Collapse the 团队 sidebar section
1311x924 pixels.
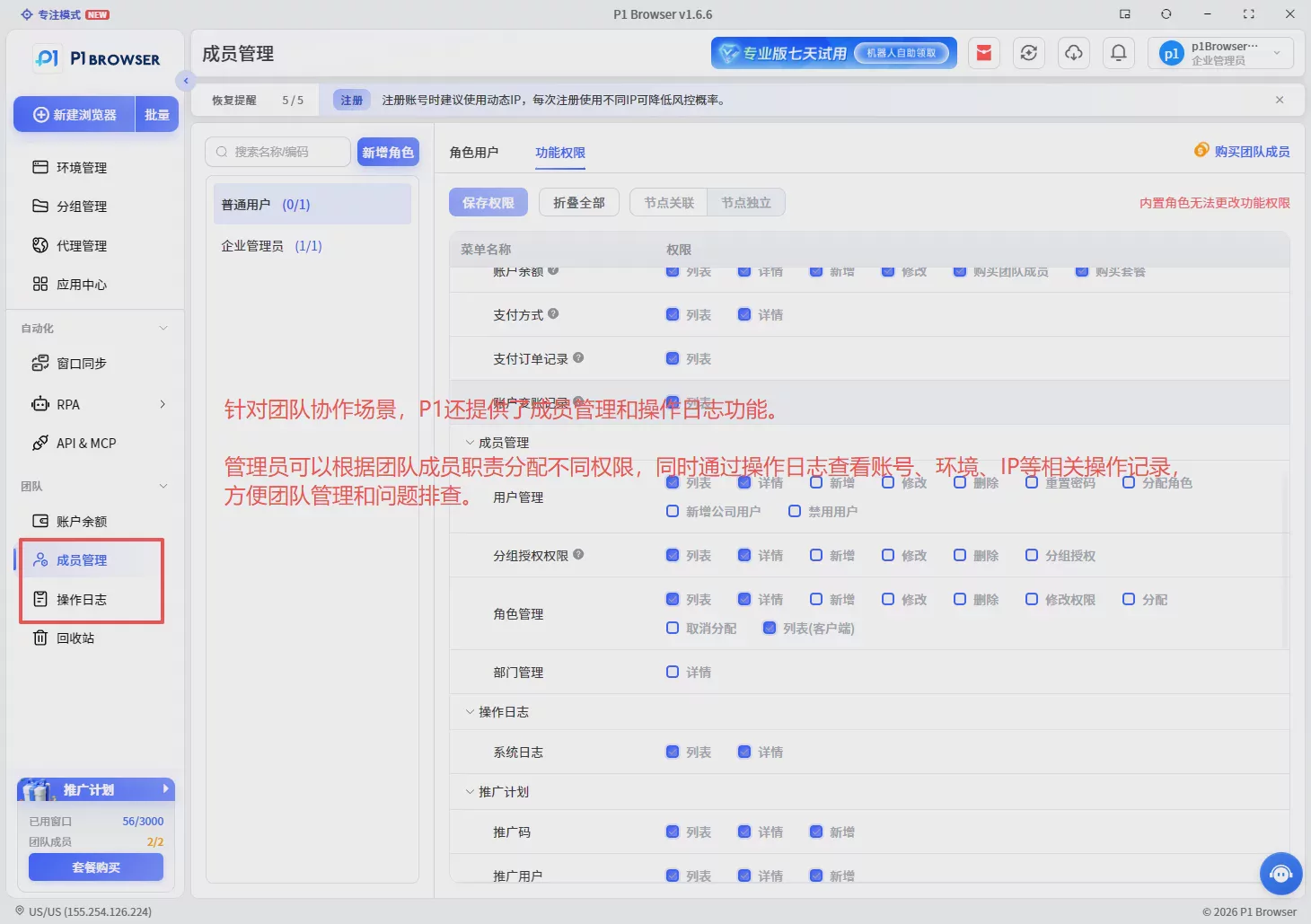coord(163,486)
